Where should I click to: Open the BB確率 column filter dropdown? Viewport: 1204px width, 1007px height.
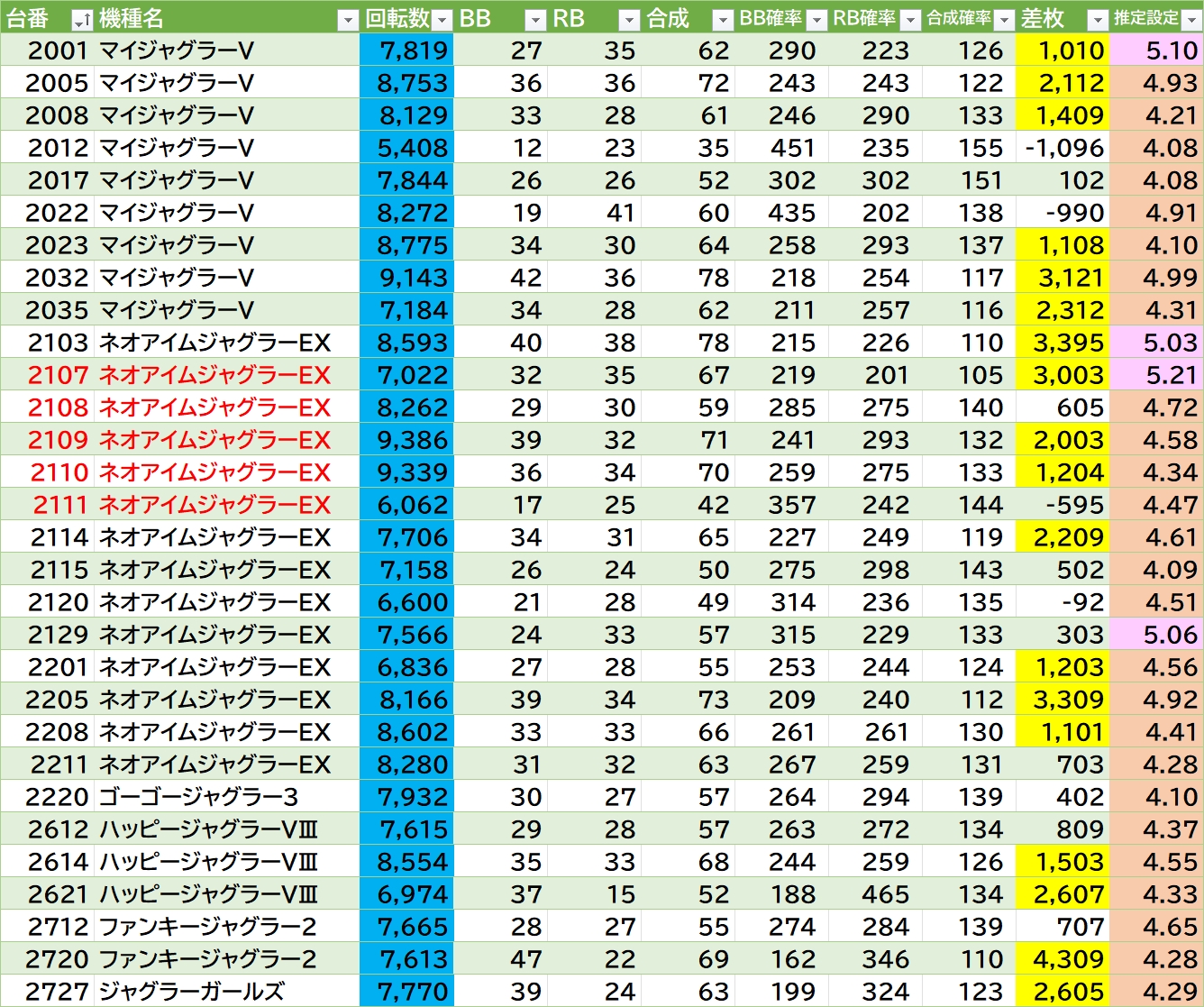816,20
